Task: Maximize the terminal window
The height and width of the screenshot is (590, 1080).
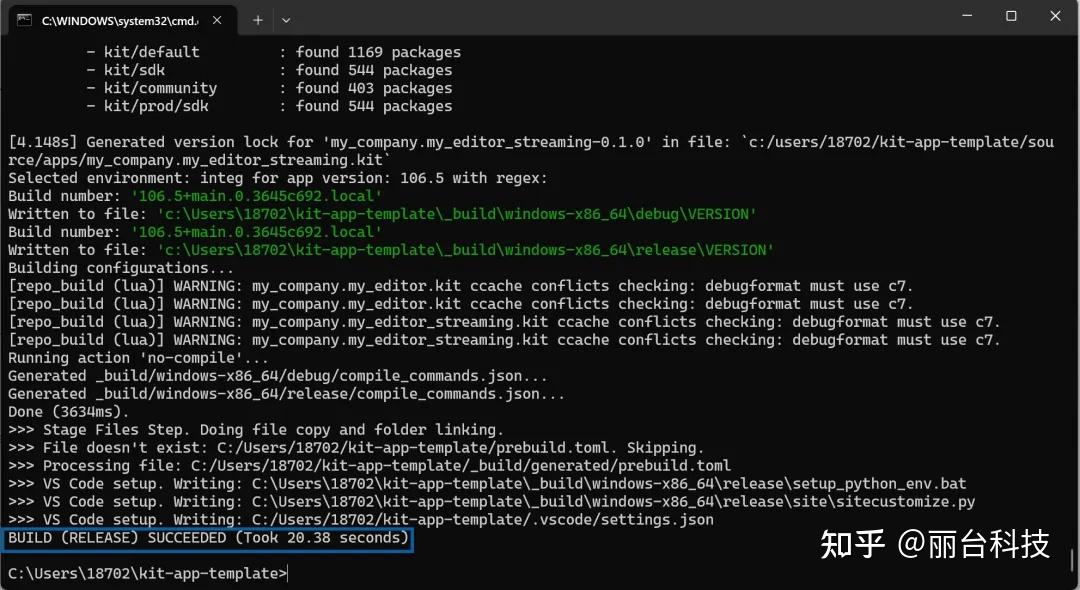Action: pos(1011,16)
